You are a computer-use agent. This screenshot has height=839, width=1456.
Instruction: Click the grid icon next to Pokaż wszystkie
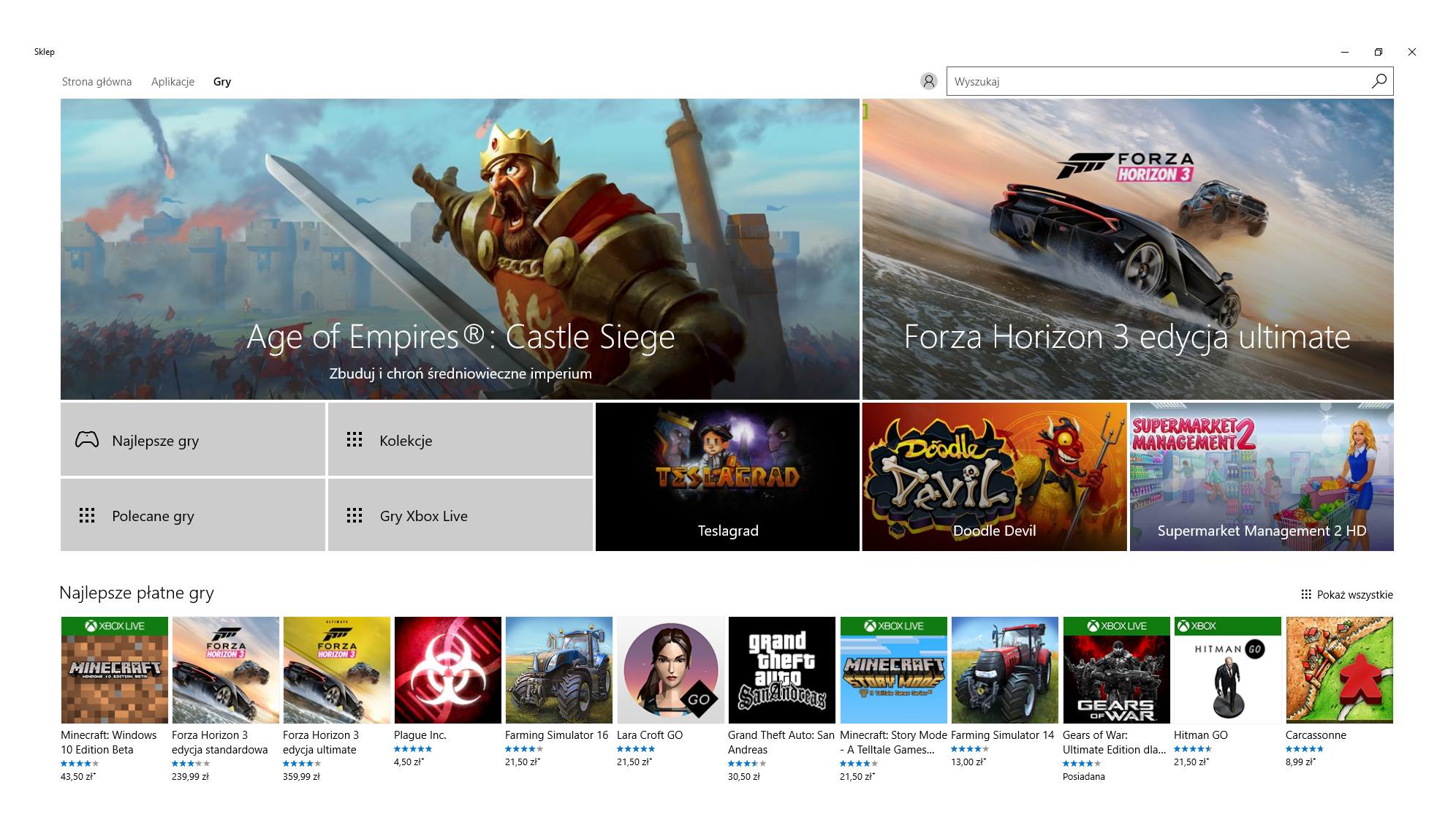coord(1306,595)
